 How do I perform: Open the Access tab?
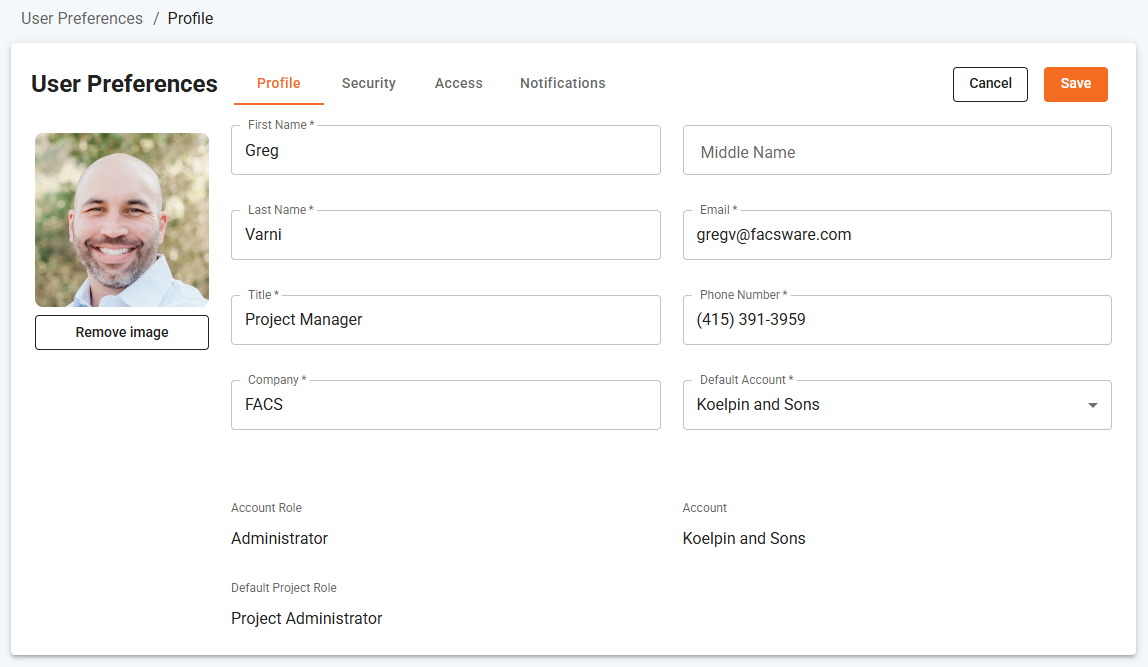point(458,83)
